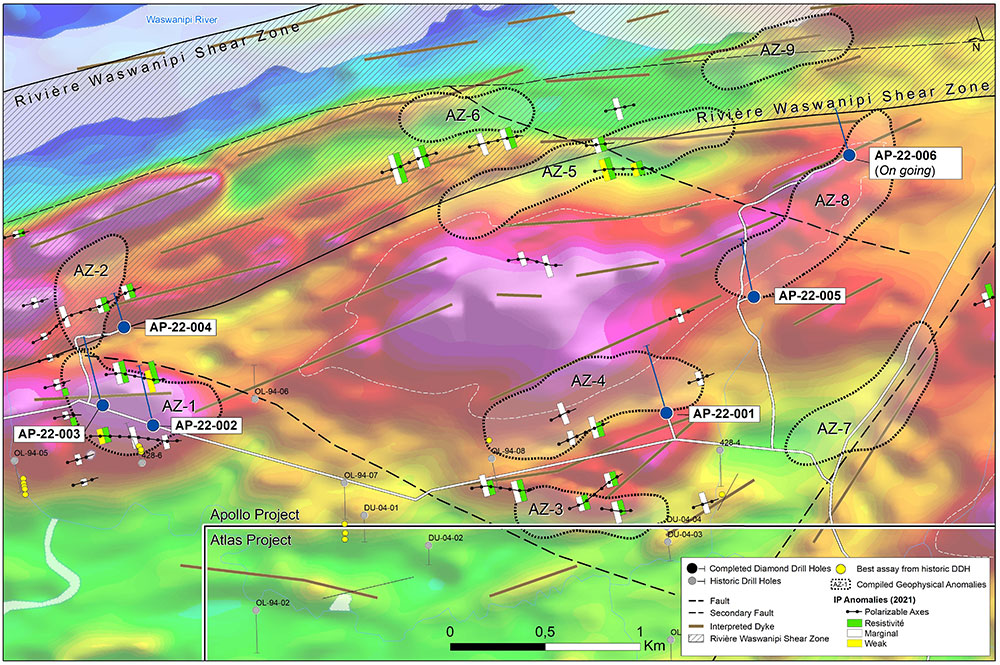
Task: Click the DU-04-03 drill hole label
Action: 685,534
